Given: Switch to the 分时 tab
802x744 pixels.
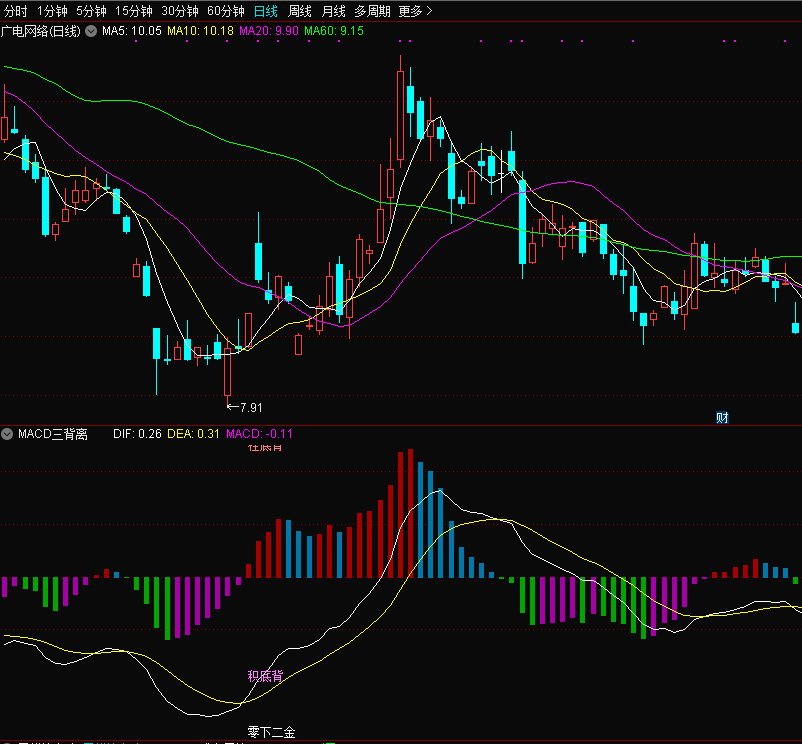Looking at the screenshot, I should tap(16, 11).
